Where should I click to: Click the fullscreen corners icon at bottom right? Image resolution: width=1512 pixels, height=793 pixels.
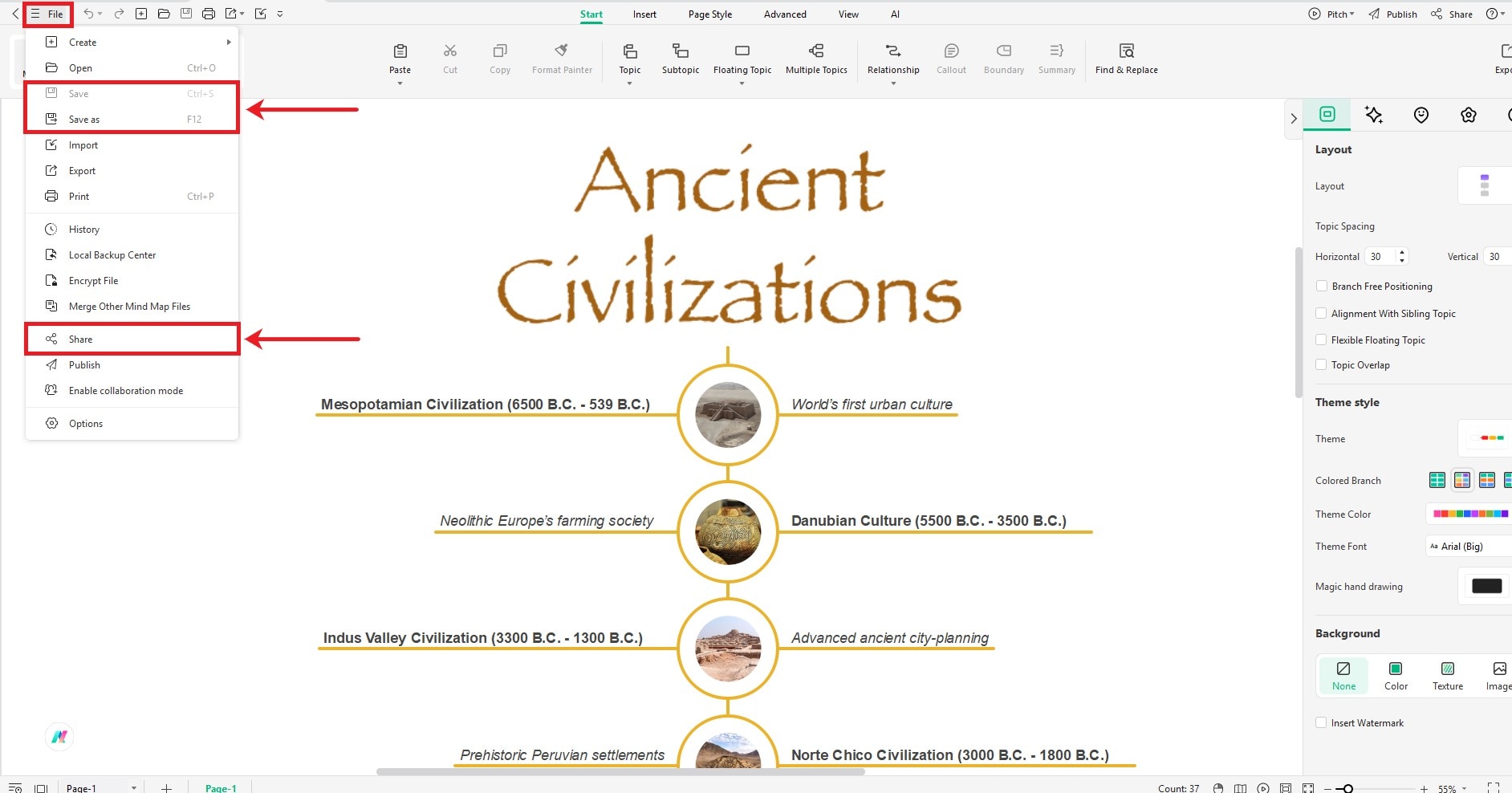coord(1493,788)
